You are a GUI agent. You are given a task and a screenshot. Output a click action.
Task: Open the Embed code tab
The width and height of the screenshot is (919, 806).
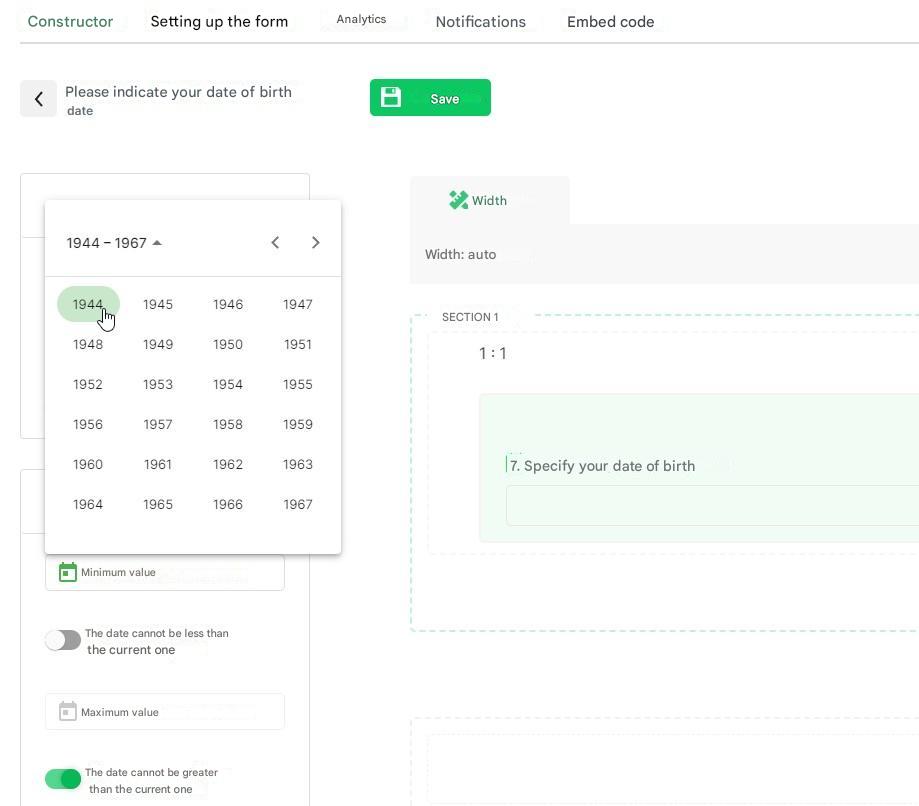(610, 22)
